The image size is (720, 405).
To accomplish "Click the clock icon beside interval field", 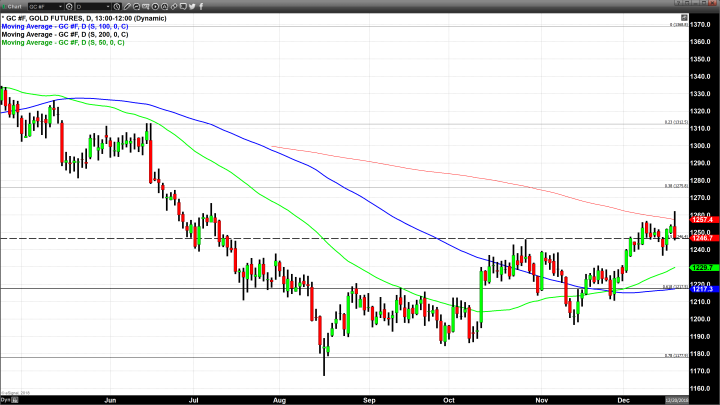I will tap(118, 6).
